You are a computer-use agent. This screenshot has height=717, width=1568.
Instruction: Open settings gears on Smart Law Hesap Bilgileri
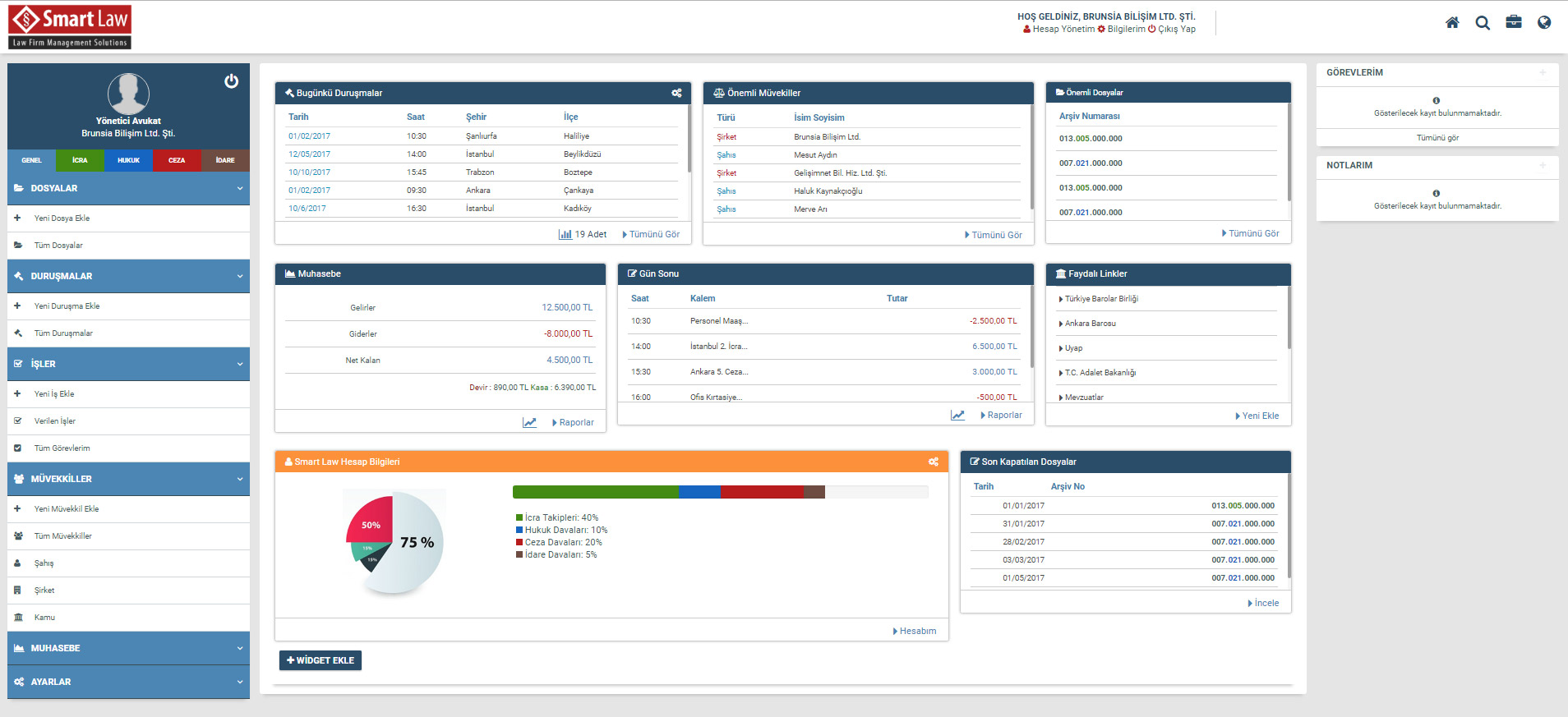click(x=934, y=462)
